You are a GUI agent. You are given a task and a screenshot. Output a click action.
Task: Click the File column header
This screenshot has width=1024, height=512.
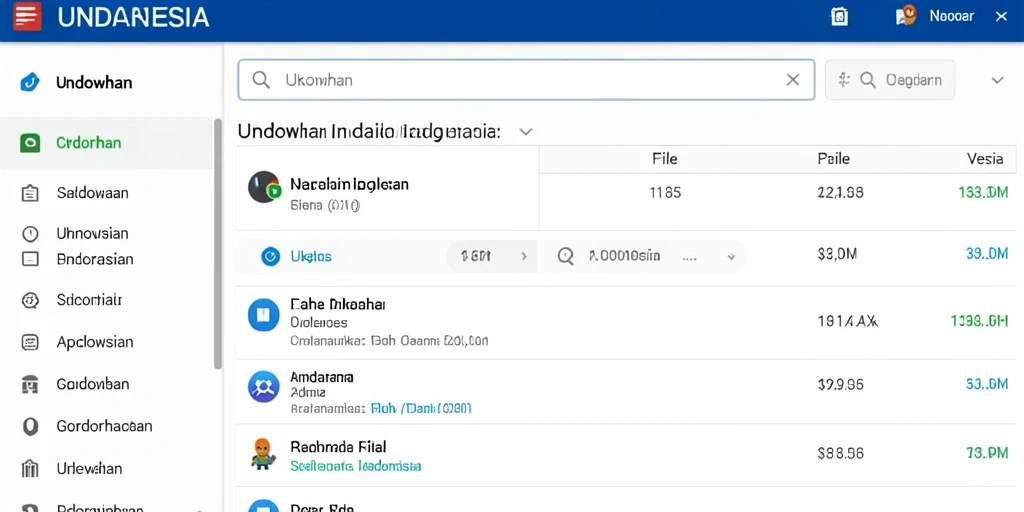pyautogui.click(x=665, y=159)
